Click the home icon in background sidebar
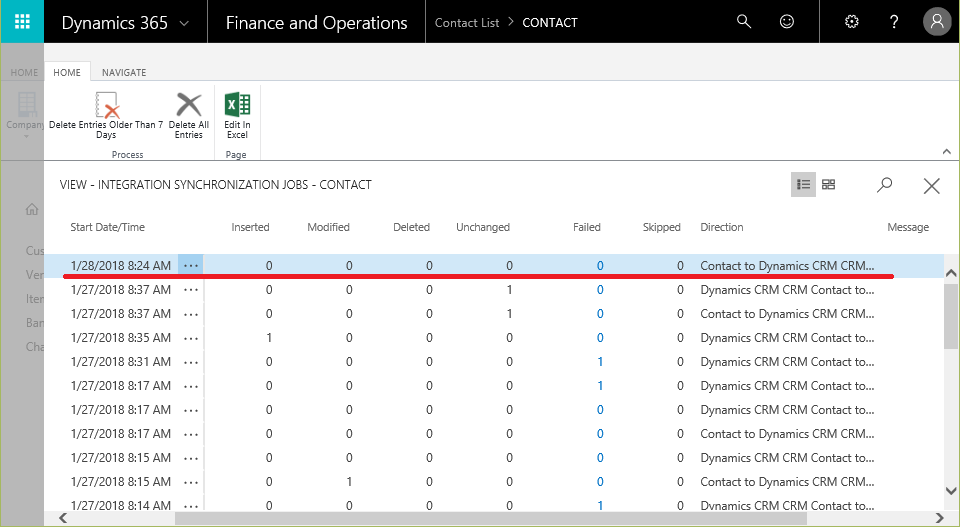This screenshot has height=527, width=960. pyautogui.click(x=32, y=209)
